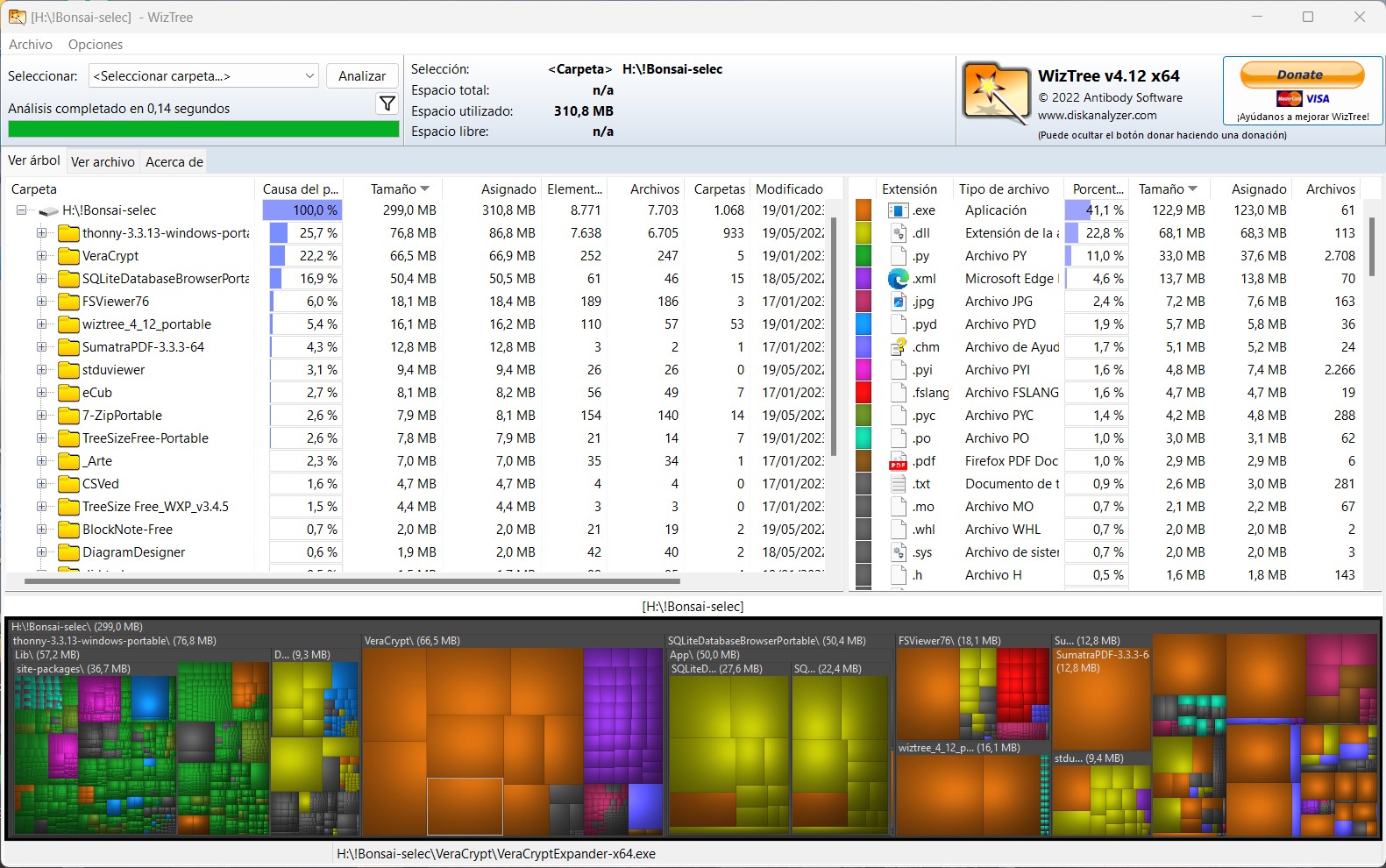Click the .pdf file type icon
Screen dimensions: 1386x868
(898, 461)
